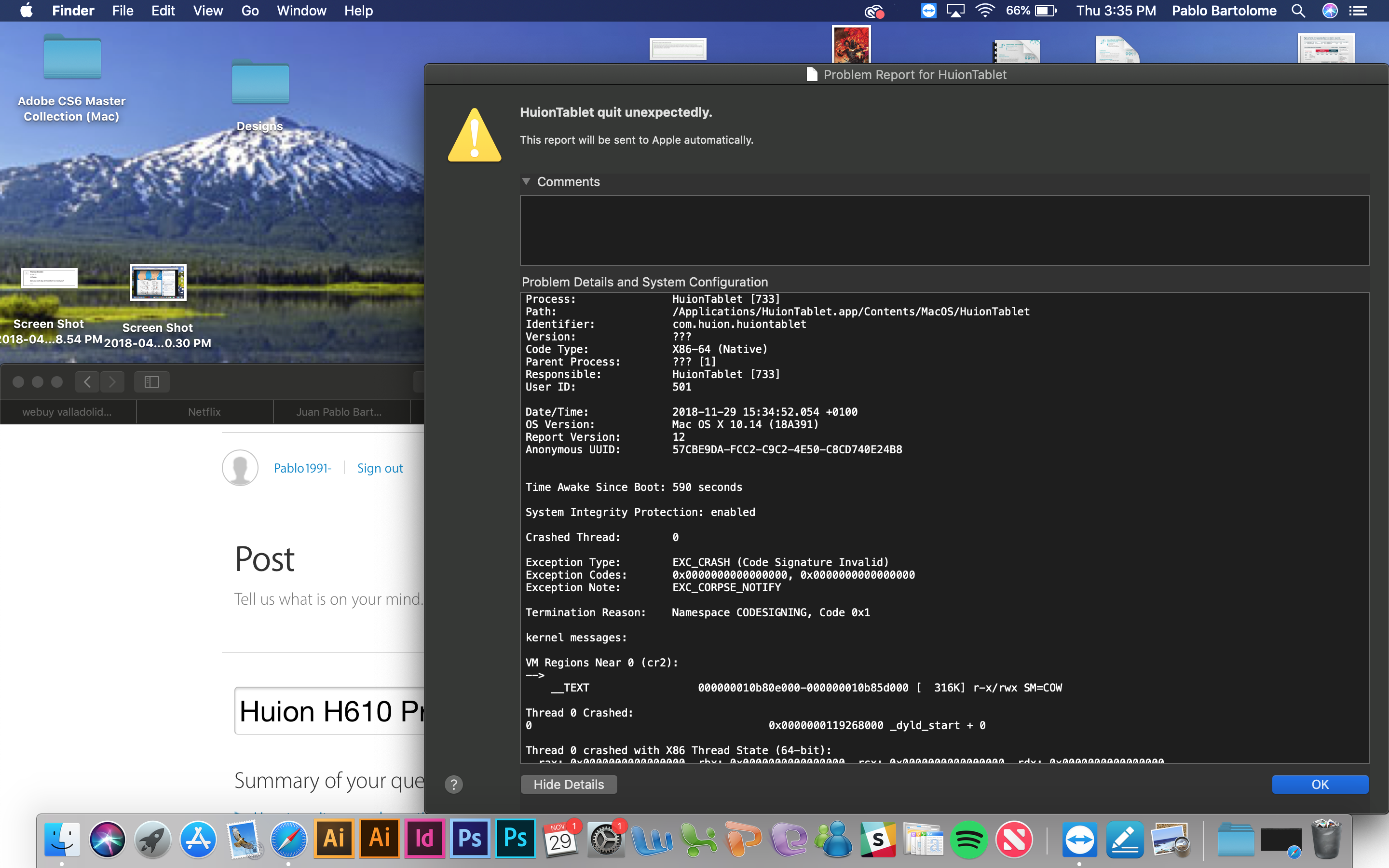Screen dimensions: 1389x868
Task: Open TeamViewer in the Dock
Action: tap(1079, 839)
